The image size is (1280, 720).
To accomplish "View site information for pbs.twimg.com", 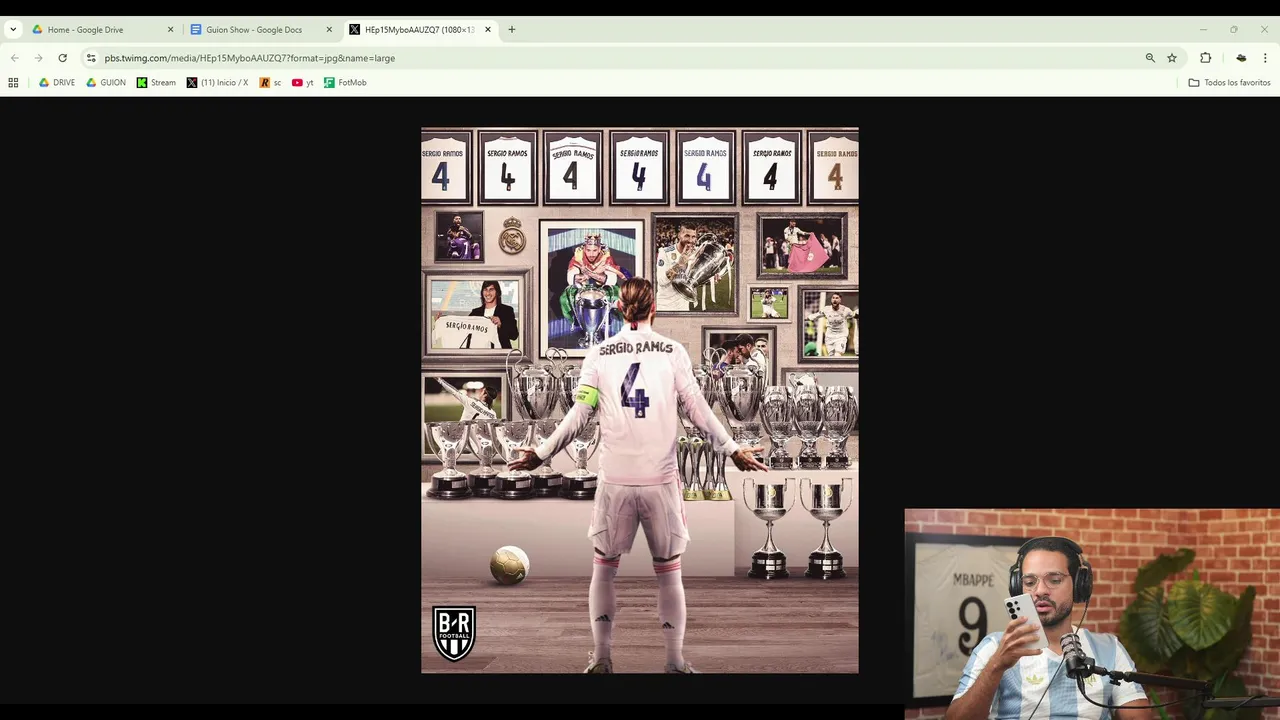I will tap(91, 58).
